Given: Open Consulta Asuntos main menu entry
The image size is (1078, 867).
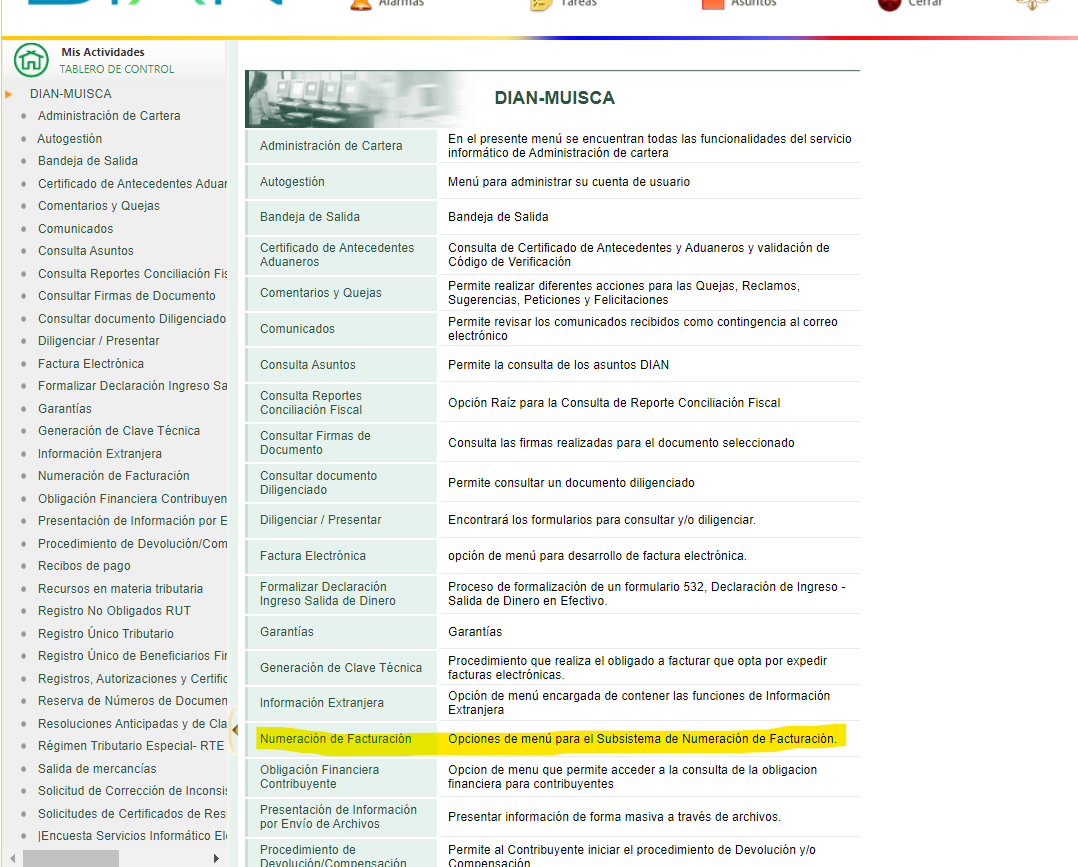Looking at the screenshot, I should pos(307,364).
